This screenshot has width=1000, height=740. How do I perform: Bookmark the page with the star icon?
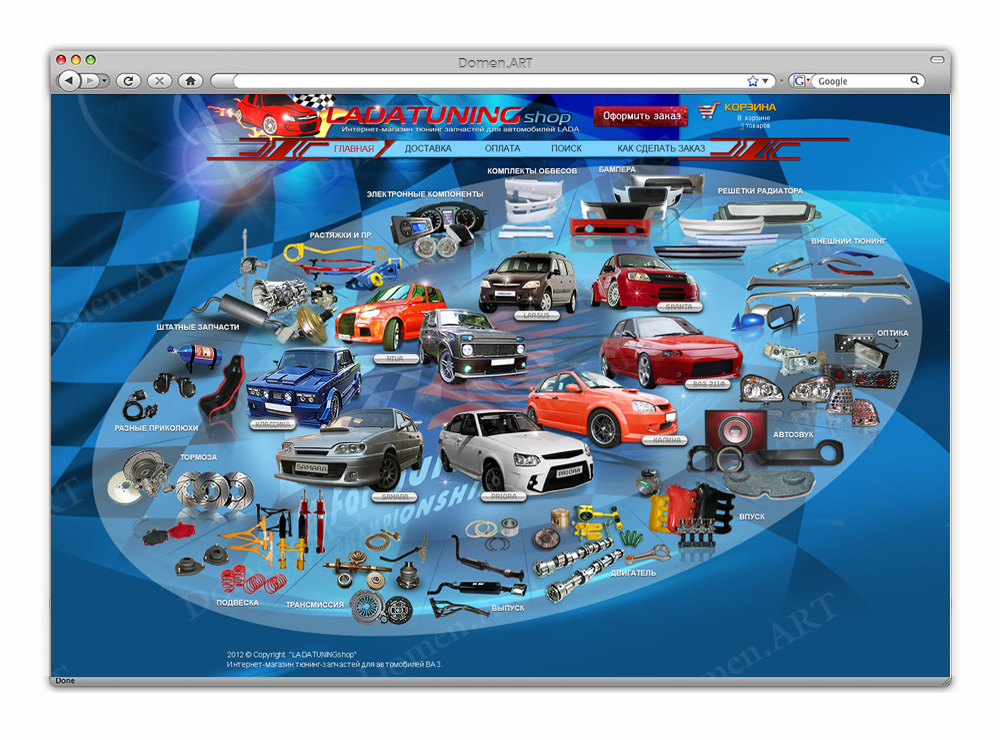pos(753,81)
